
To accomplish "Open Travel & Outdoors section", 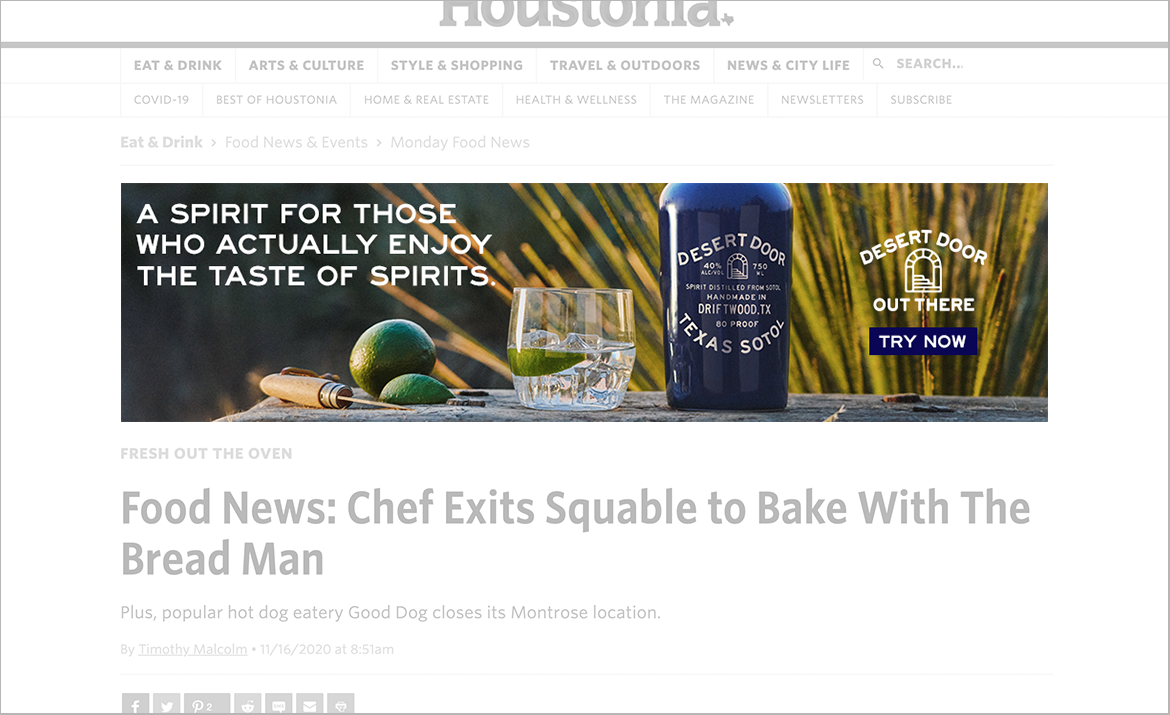I will pyautogui.click(x=625, y=66).
